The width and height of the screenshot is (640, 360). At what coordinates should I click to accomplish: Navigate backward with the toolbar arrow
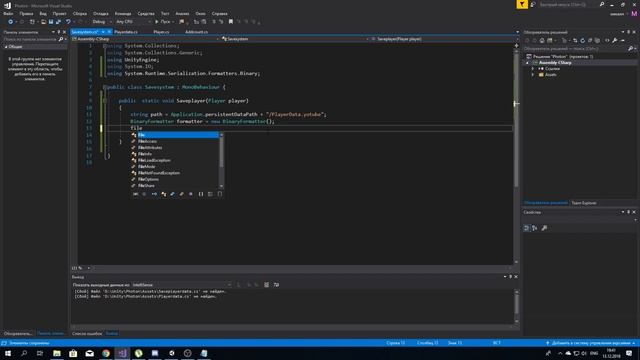pyautogui.click(x=11, y=22)
